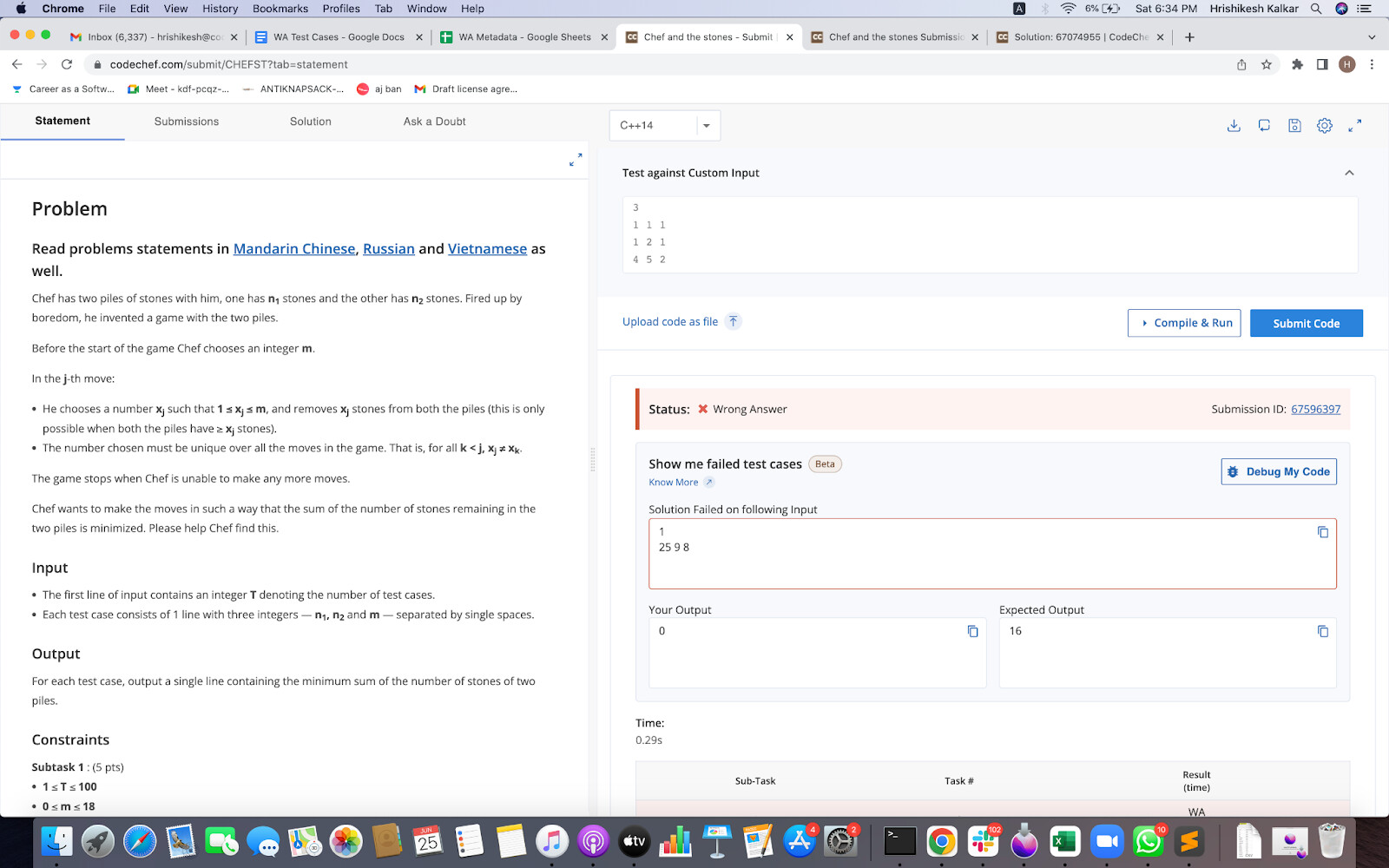Screen dimensions: 1389x868
Task: Bookmark this page with the star icon
Action: (1267, 64)
